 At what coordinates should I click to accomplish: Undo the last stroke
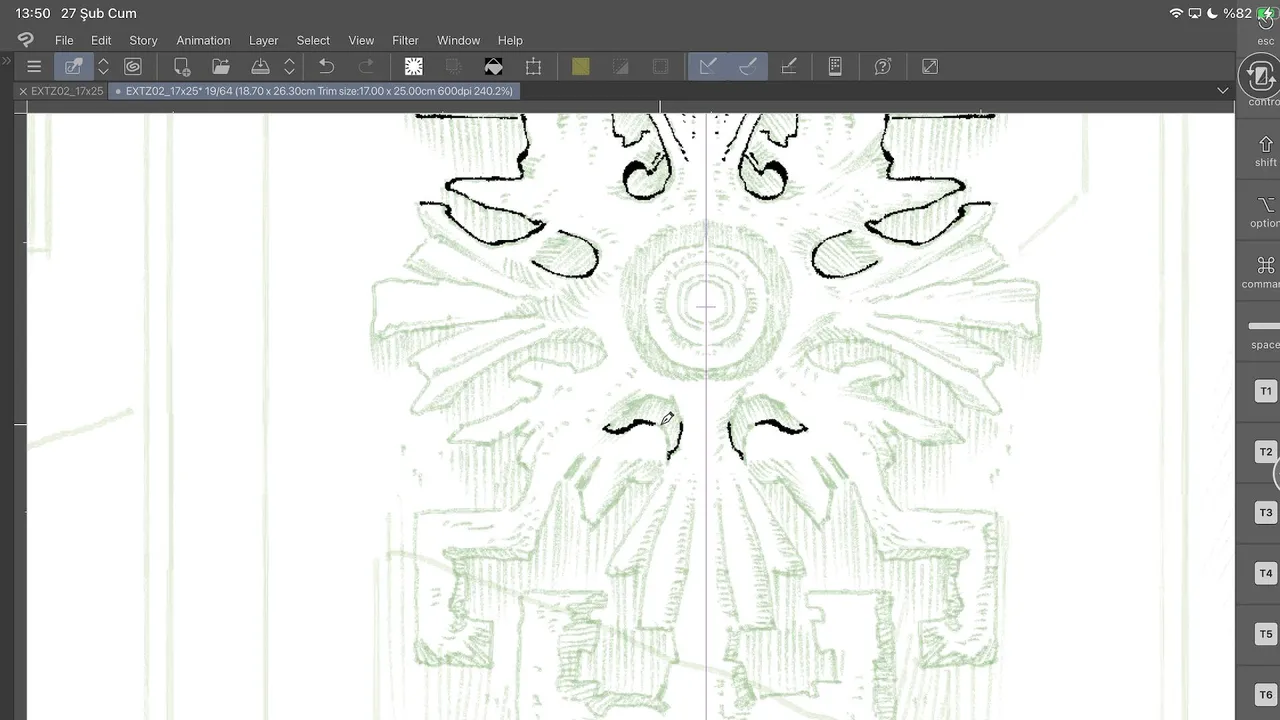326,67
